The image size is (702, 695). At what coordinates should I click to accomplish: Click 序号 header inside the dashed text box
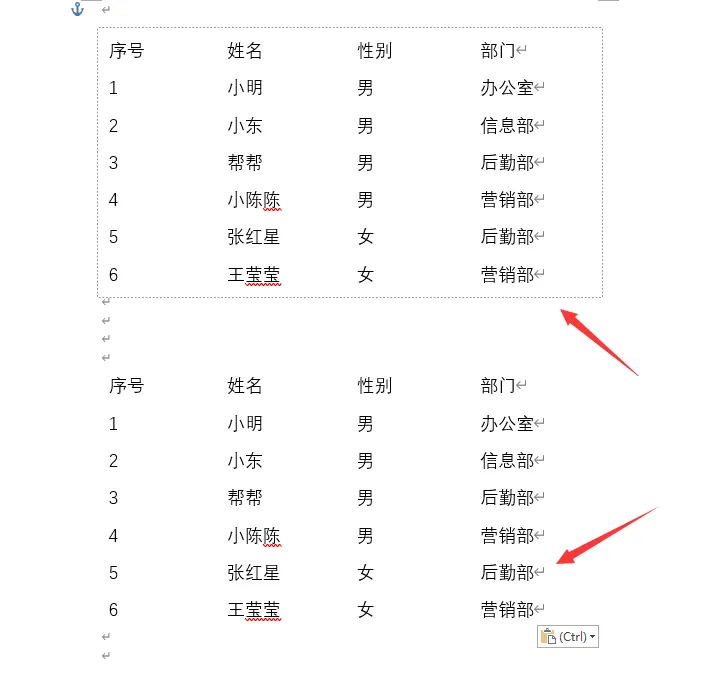pyautogui.click(x=127, y=51)
